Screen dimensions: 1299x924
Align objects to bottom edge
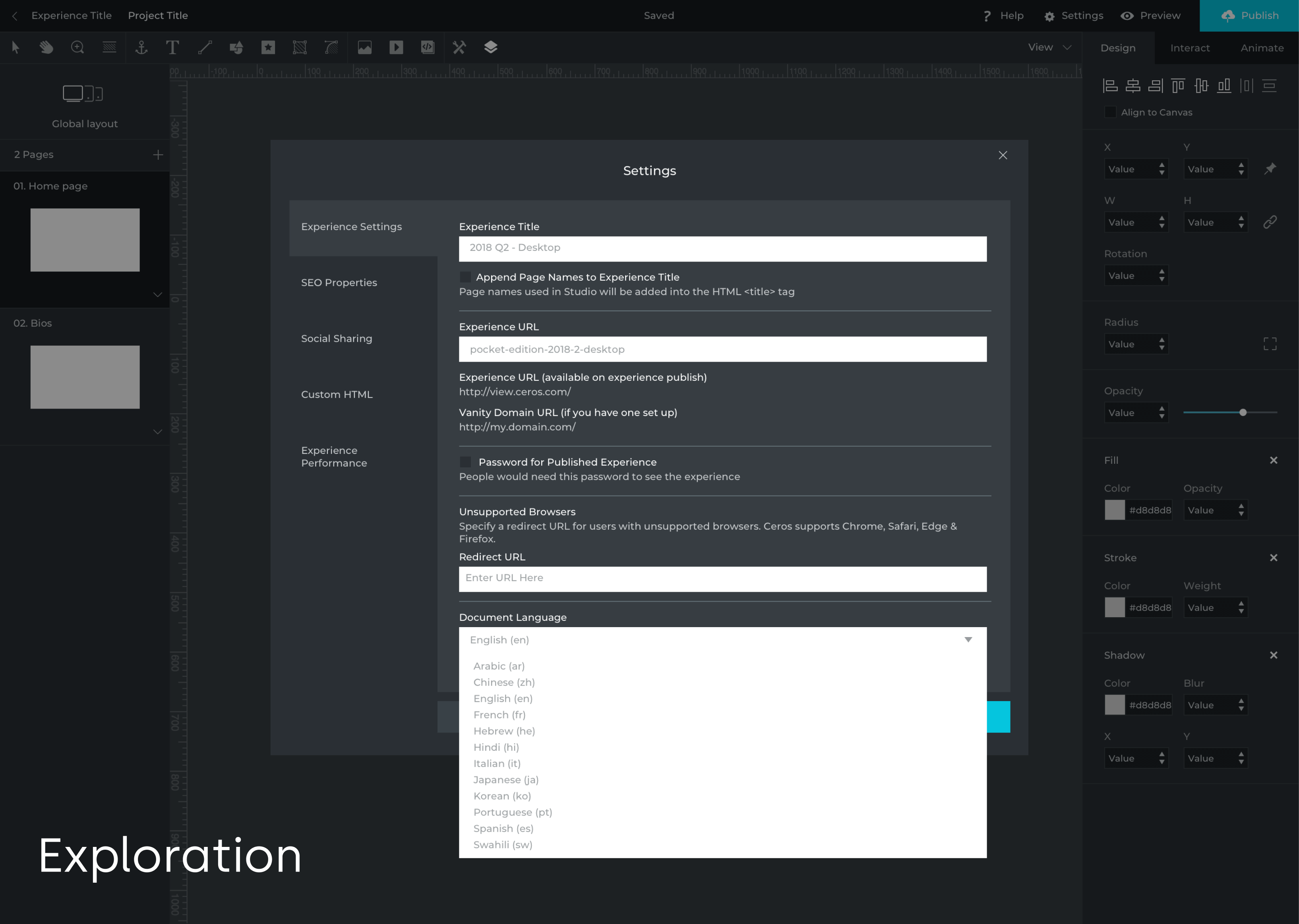pyautogui.click(x=1224, y=86)
